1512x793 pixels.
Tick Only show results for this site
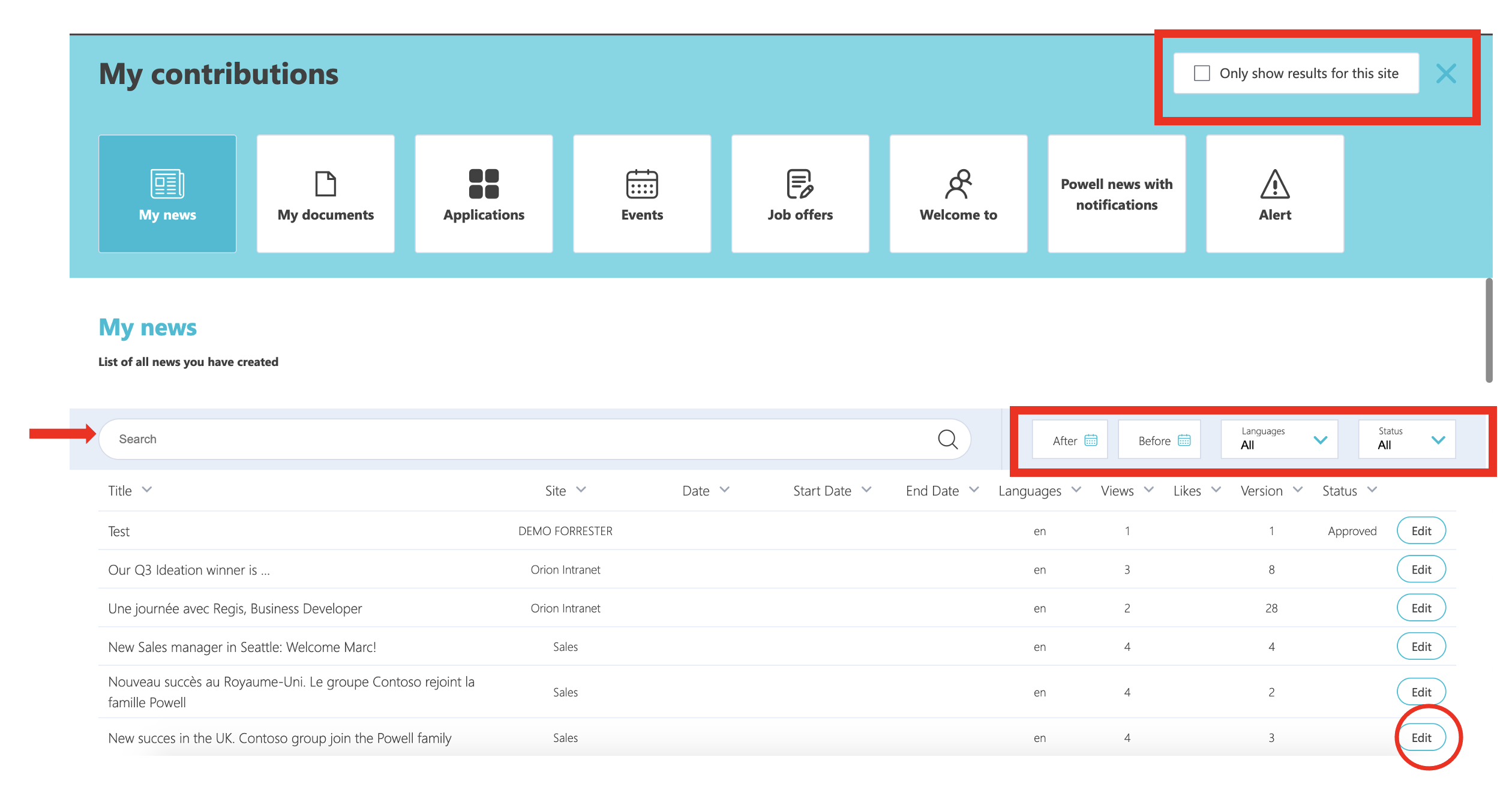(1202, 73)
